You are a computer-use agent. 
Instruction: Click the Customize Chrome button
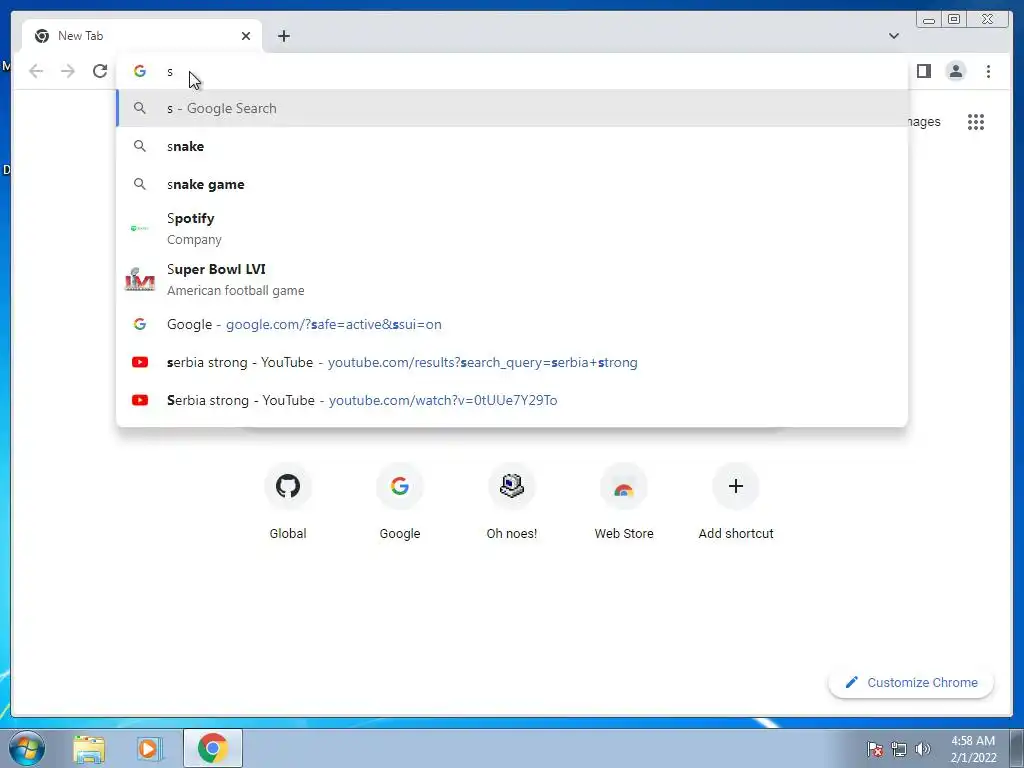(x=911, y=682)
